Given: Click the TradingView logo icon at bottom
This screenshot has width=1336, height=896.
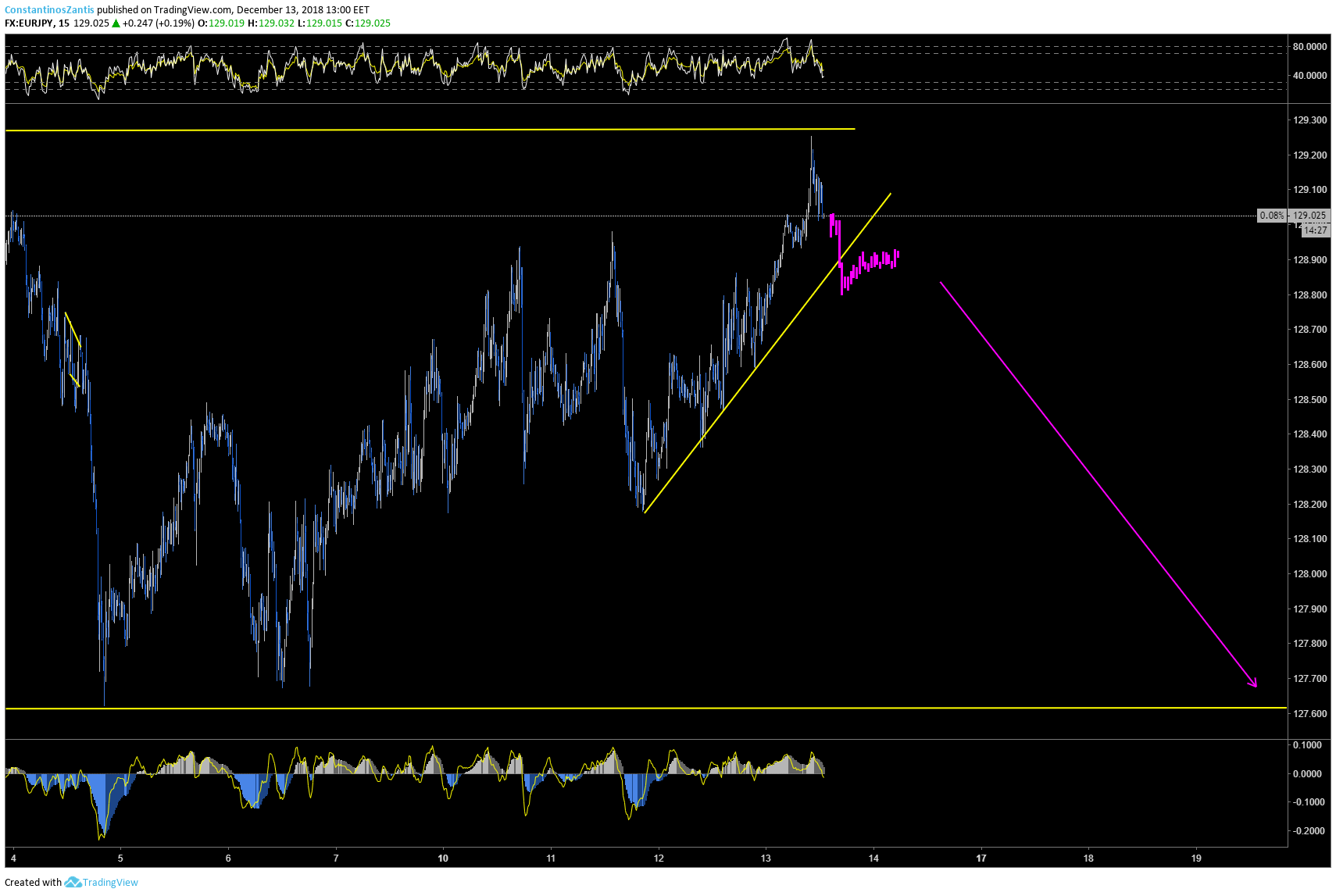Looking at the screenshot, I should coord(73,882).
